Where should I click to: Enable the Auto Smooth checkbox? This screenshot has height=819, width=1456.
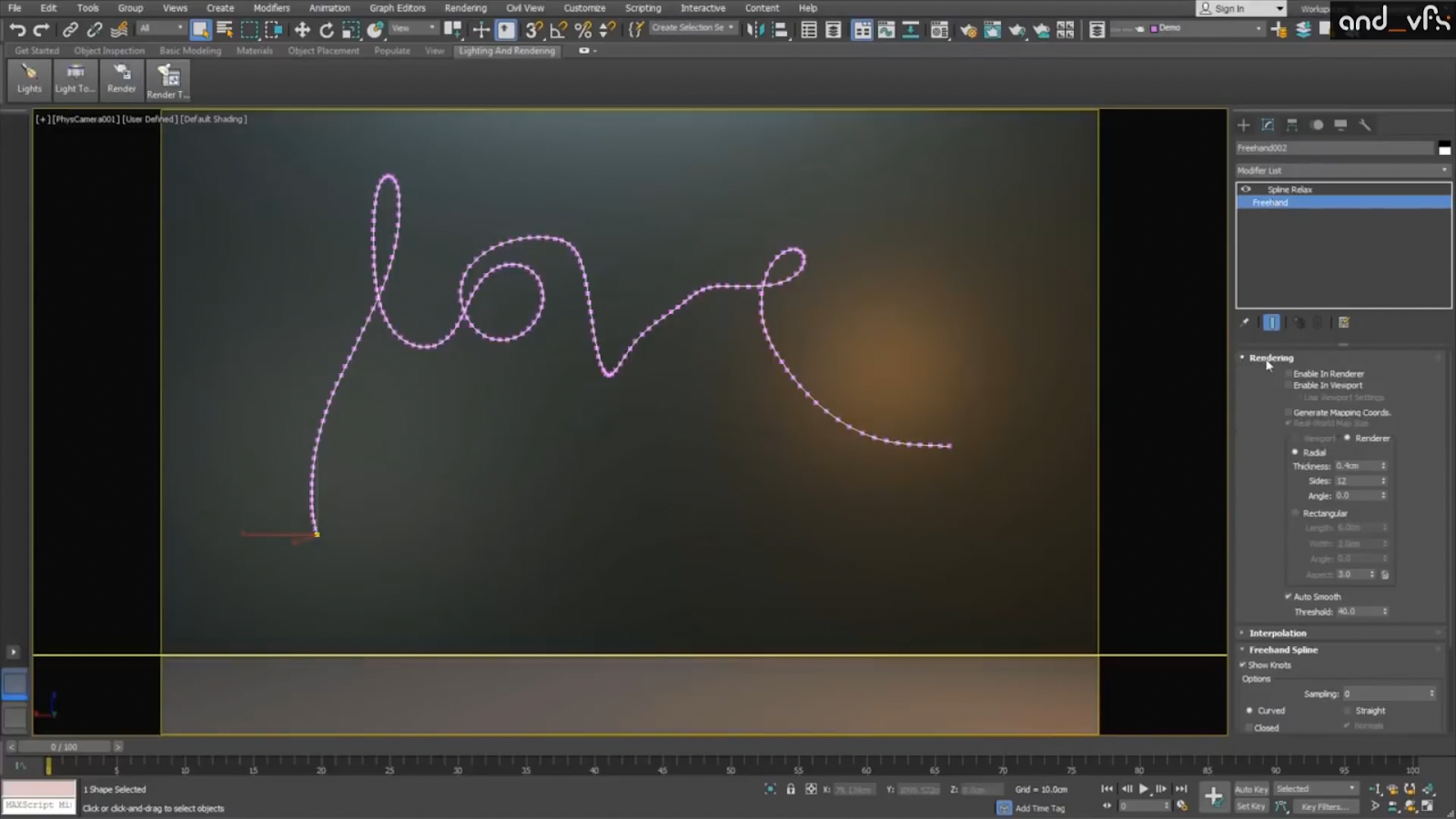point(1289,596)
